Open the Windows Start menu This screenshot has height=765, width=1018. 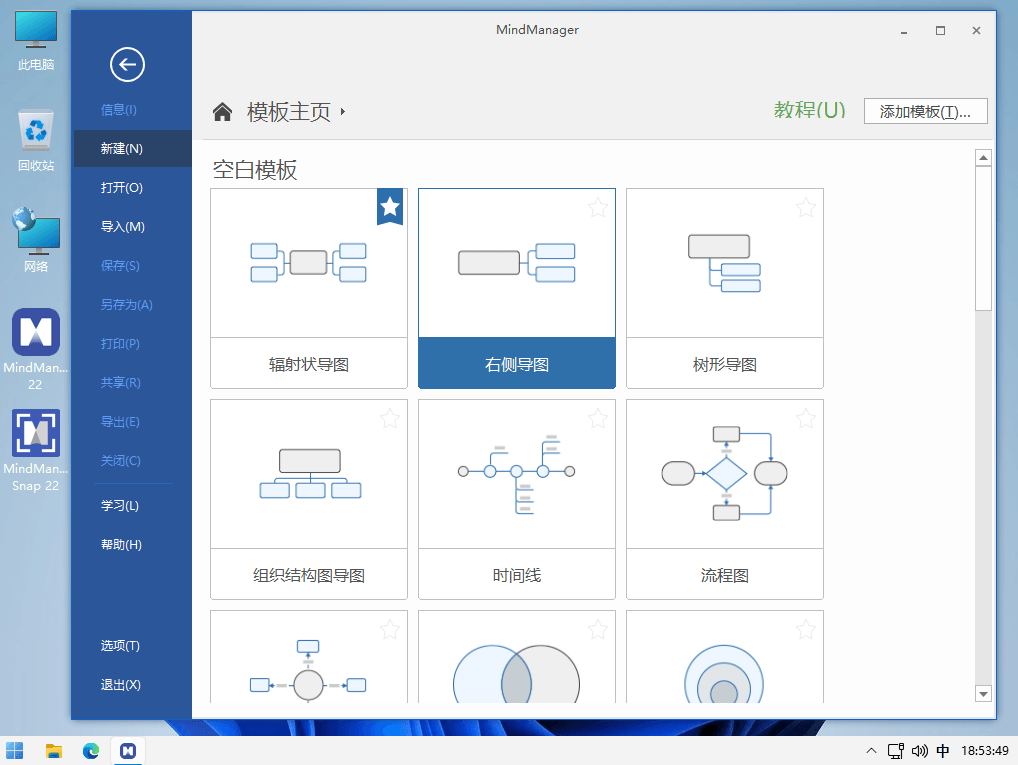(x=14, y=751)
